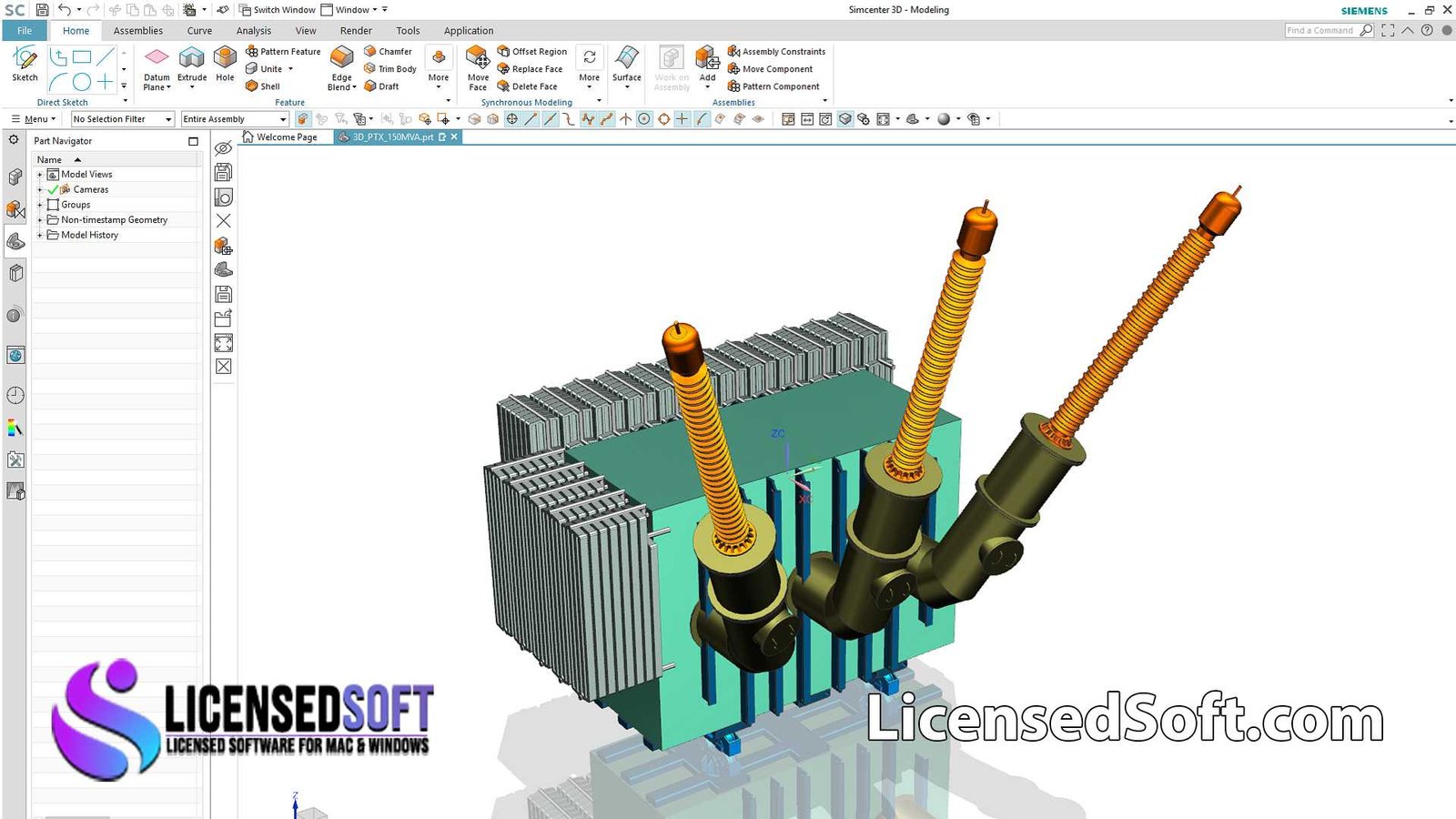Click the show/hide eye icon in viewport toolbar

point(223,147)
